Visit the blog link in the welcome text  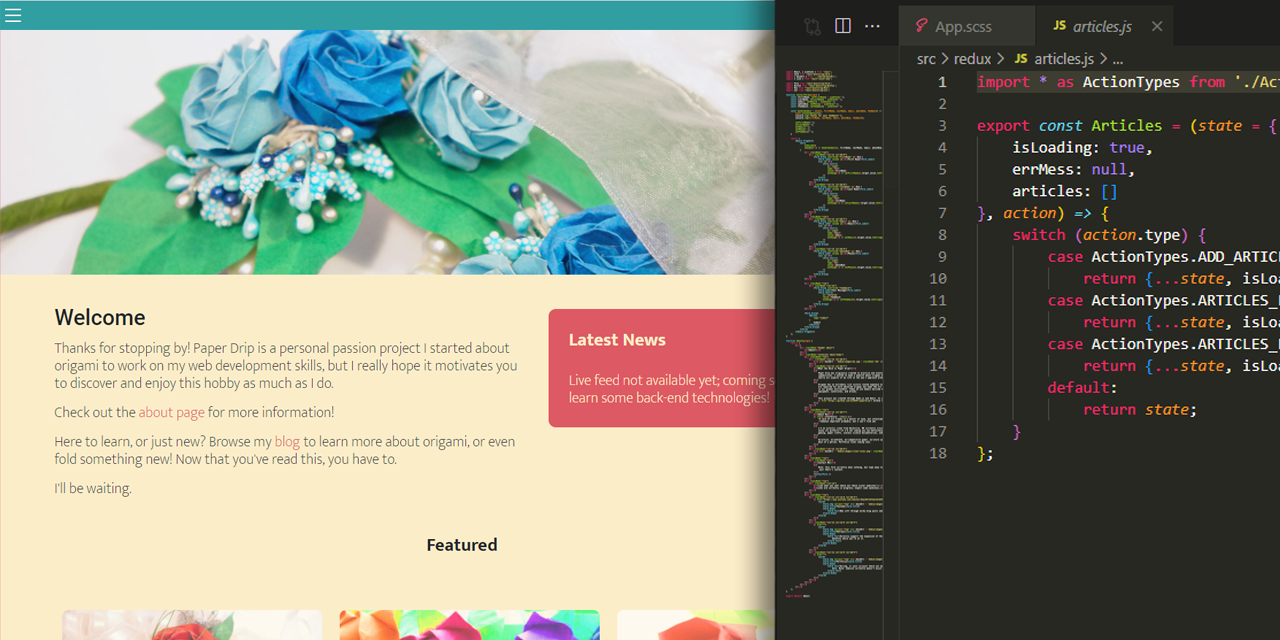click(x=287, y=441)
